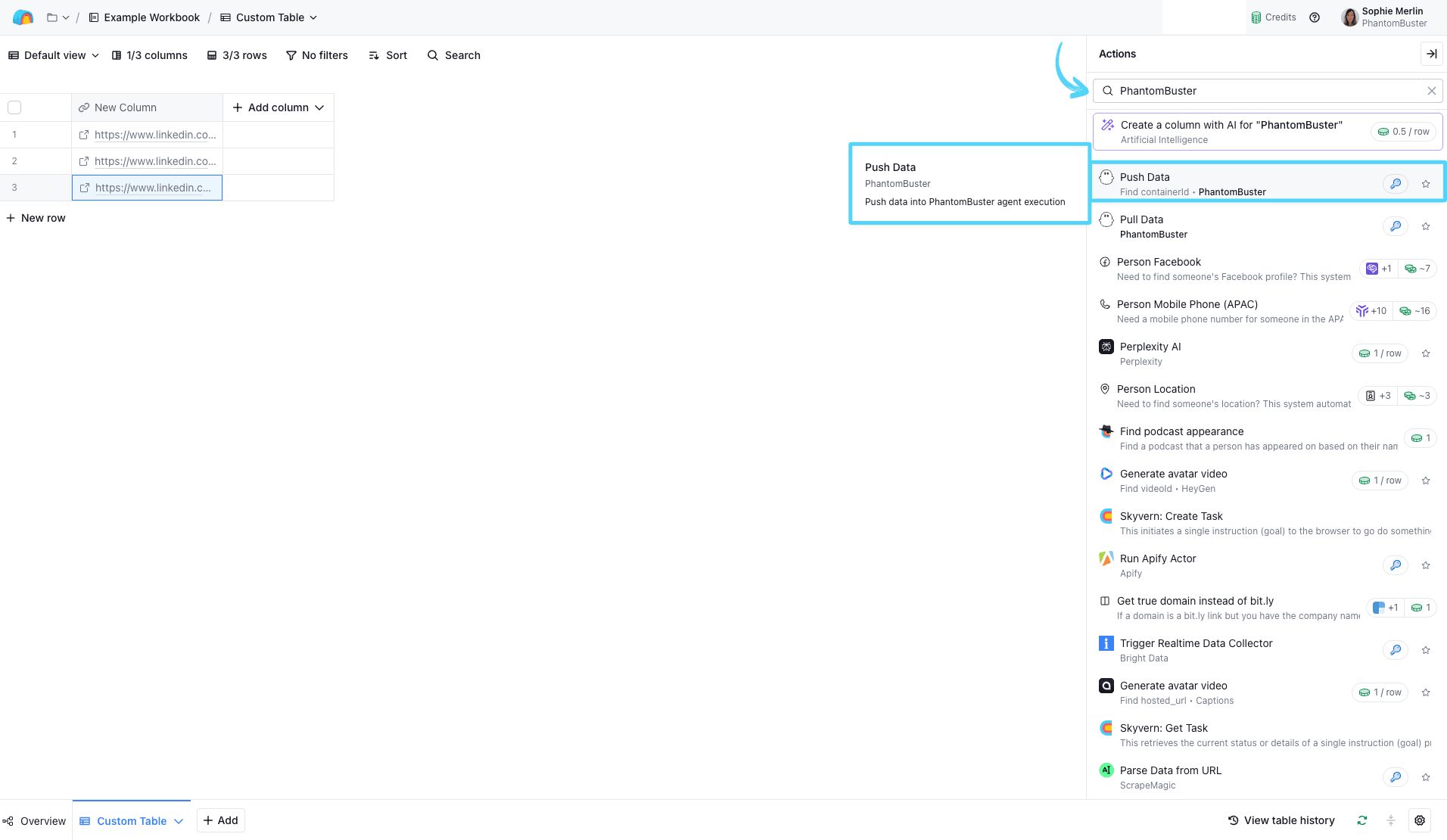Image resolution: width=1447 pixels, height=840 pixels.
Task: Star the Perplexity AI action
Action: (x=1426, y=353)
